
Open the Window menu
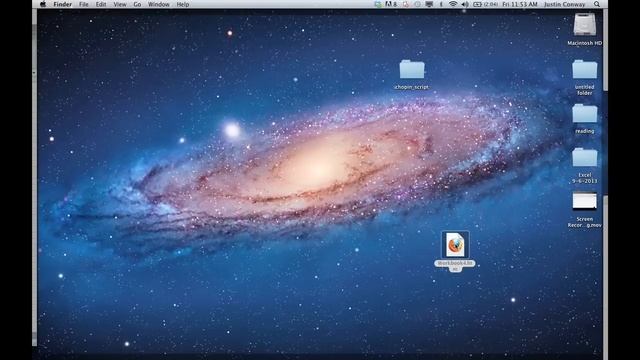pos(158,4)
